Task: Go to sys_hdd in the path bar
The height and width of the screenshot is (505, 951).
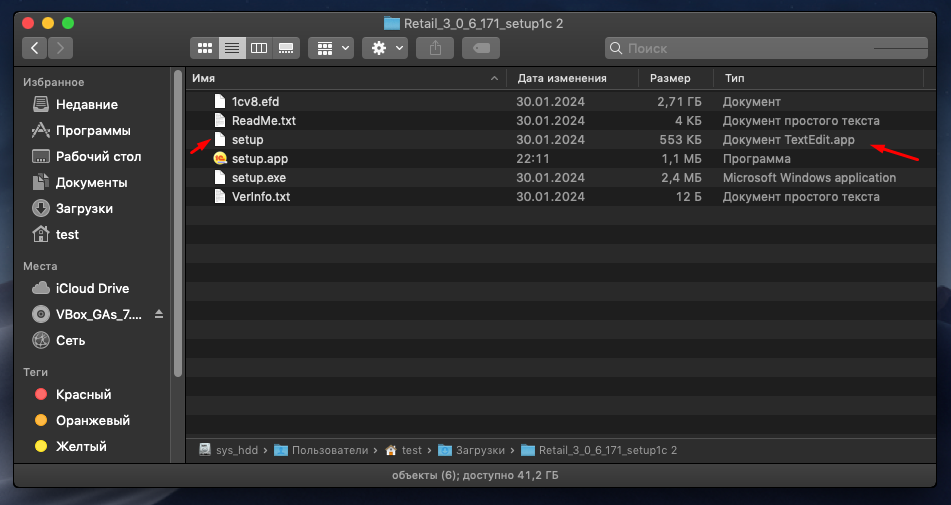Action: (x=229, y=450)
